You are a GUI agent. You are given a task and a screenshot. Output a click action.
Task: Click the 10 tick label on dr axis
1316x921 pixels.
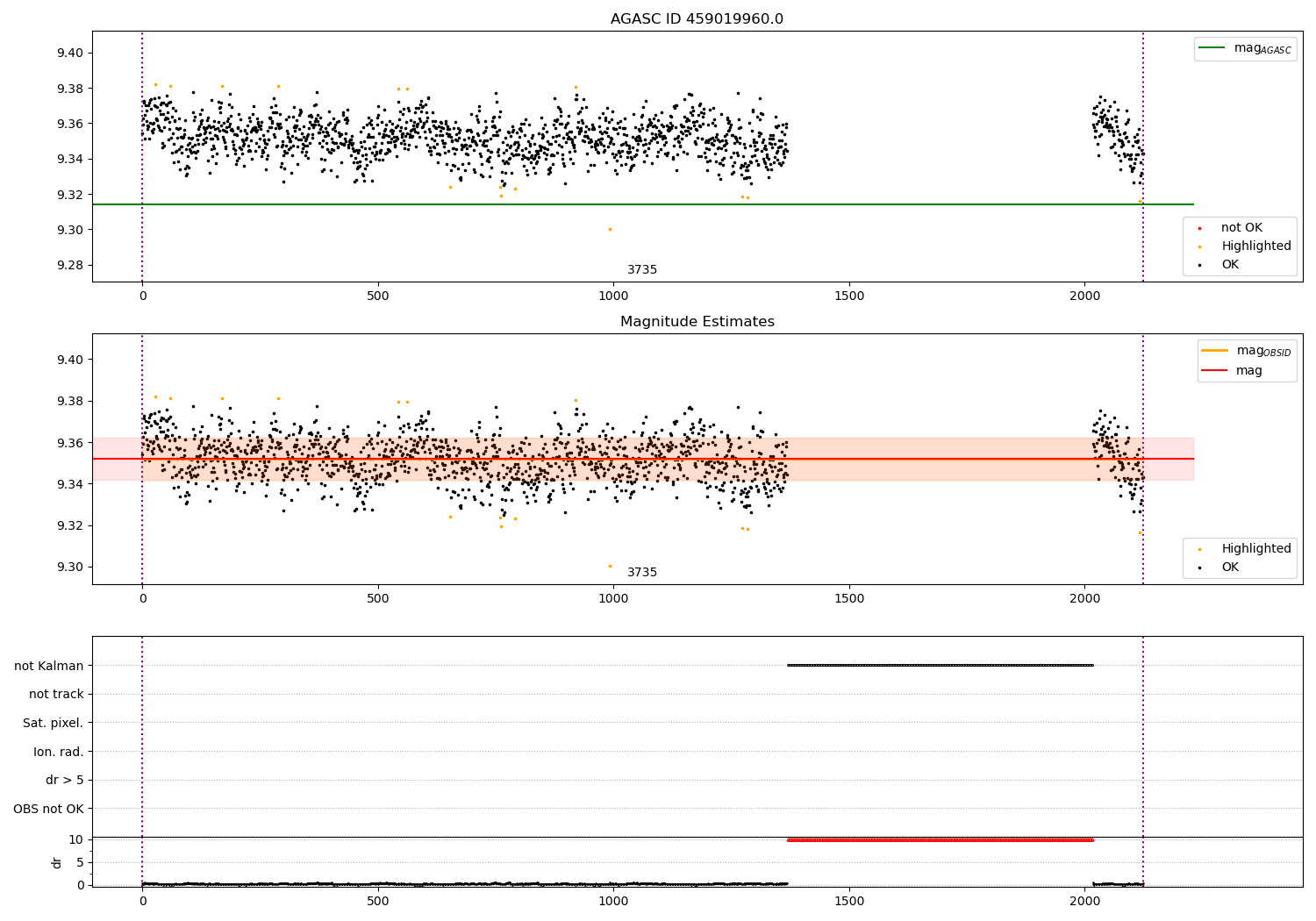[x=76, y=840]
